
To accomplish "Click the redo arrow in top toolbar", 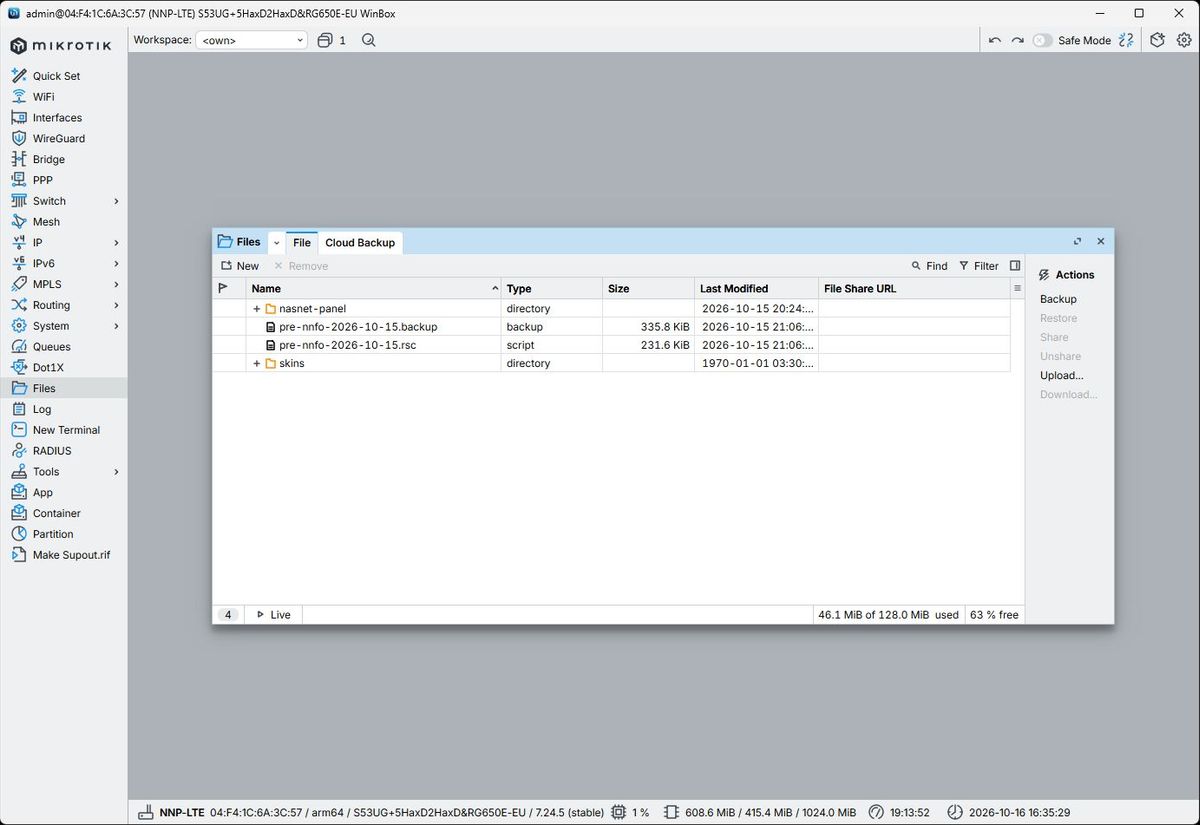I will point(1017,40).
